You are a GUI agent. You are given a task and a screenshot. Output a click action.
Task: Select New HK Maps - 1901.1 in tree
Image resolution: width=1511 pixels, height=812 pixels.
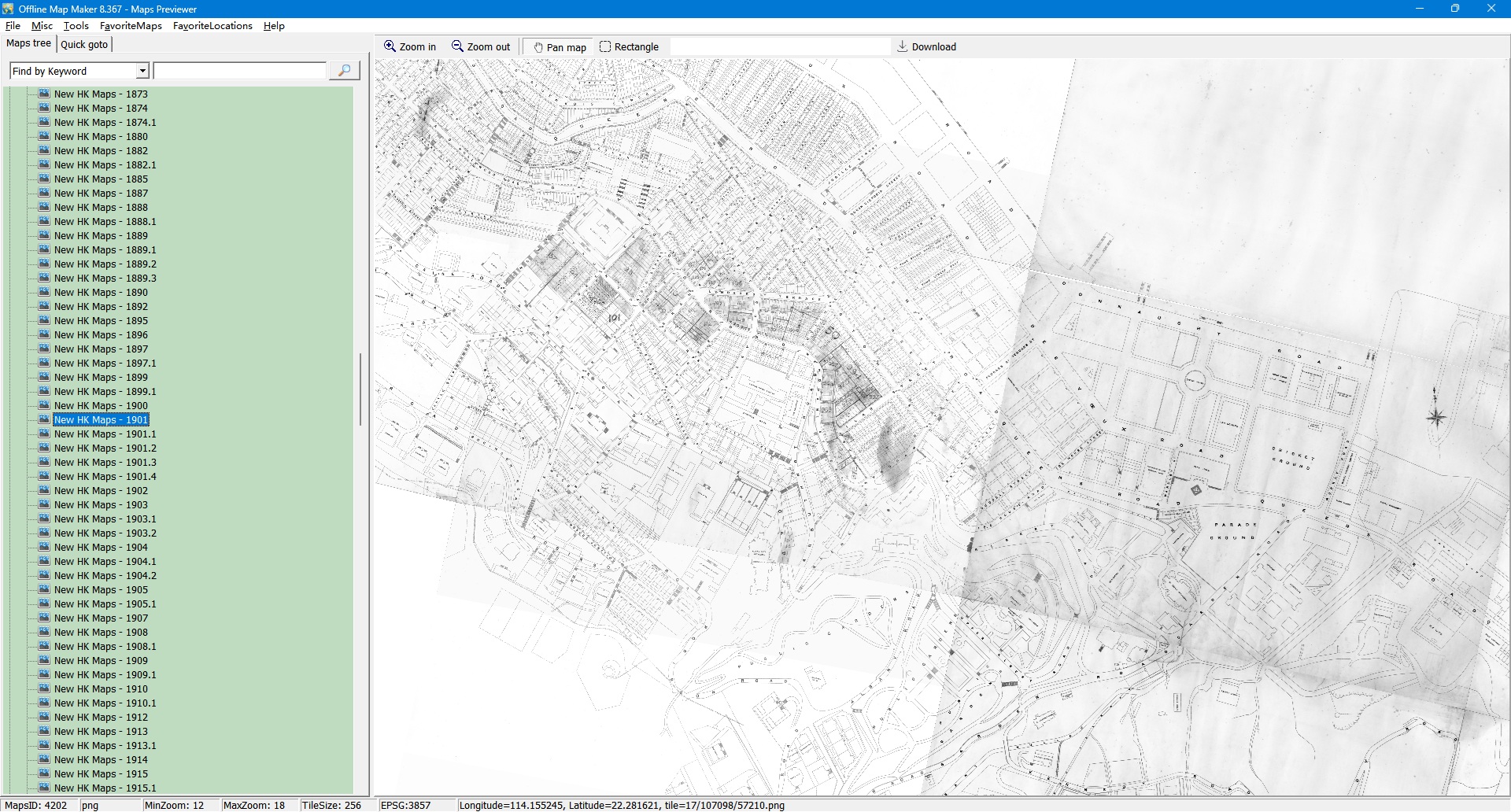click(105, 434)
